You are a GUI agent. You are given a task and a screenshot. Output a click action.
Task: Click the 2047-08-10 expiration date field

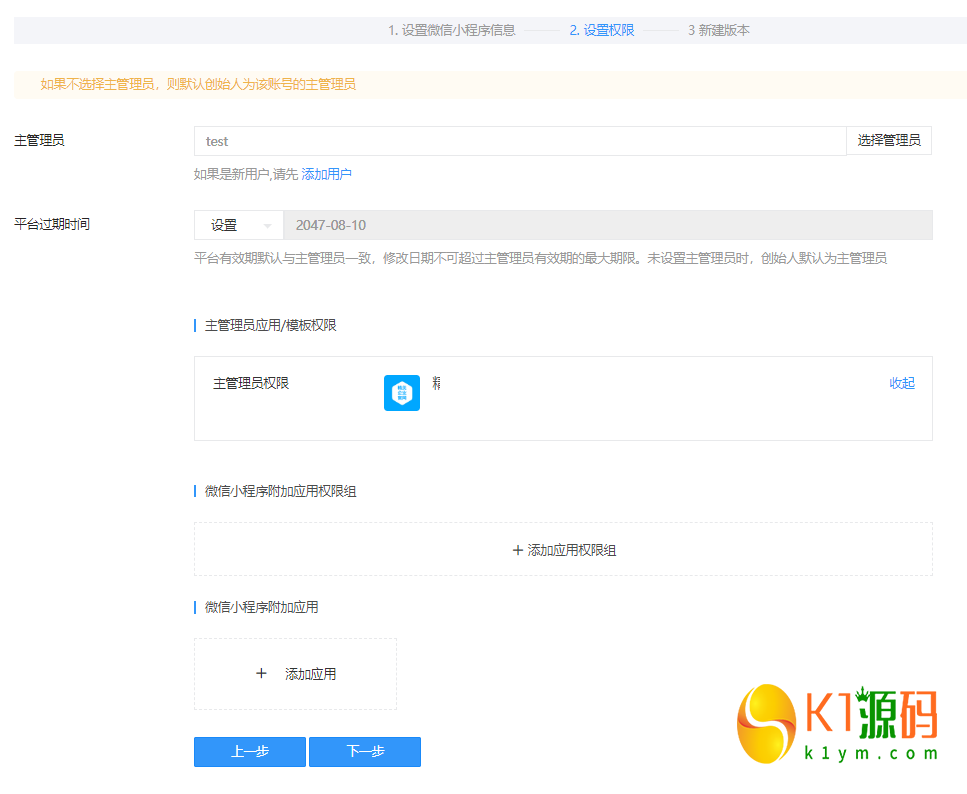607,225
